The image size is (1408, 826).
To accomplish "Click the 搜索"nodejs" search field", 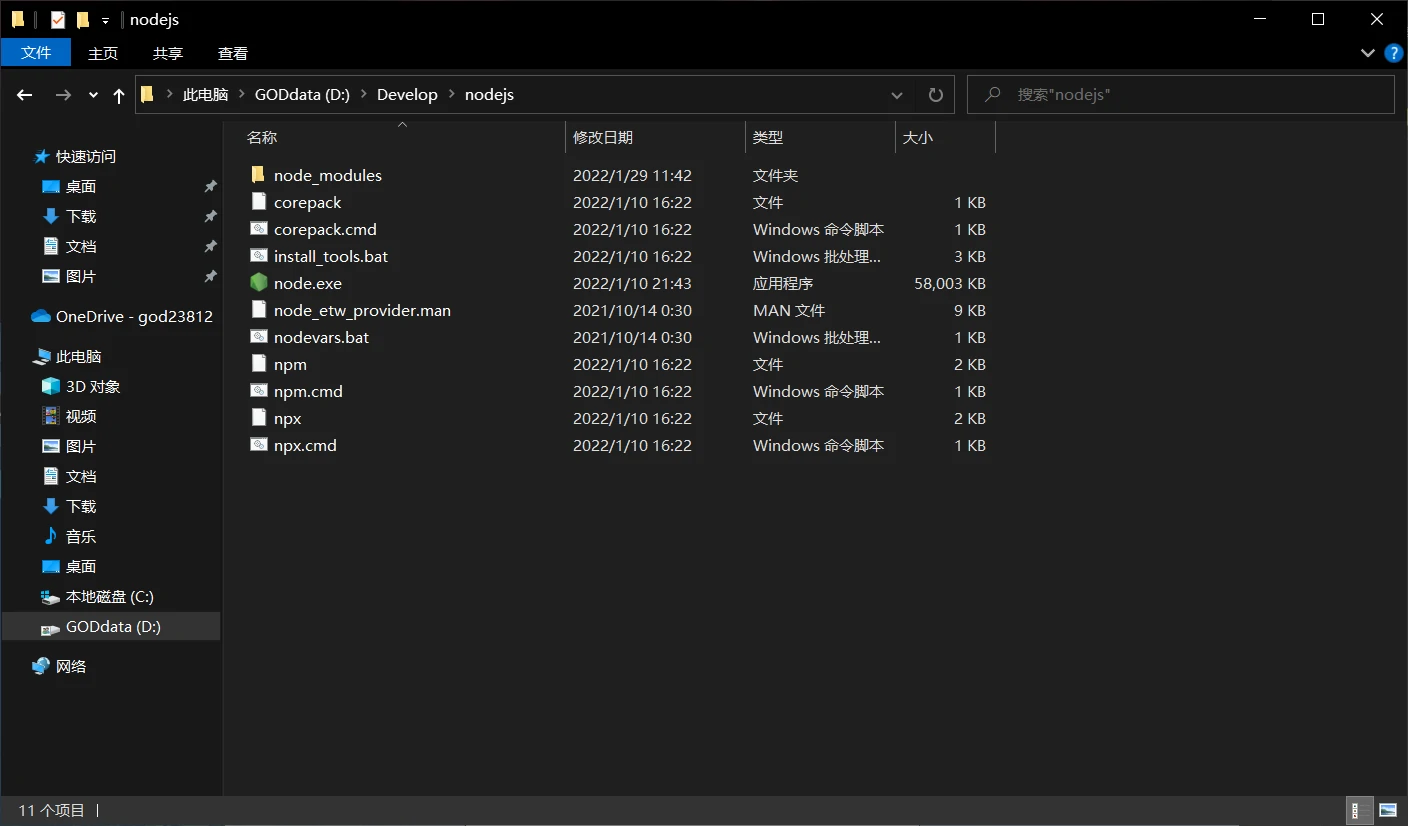I will tap(1180, 95).
